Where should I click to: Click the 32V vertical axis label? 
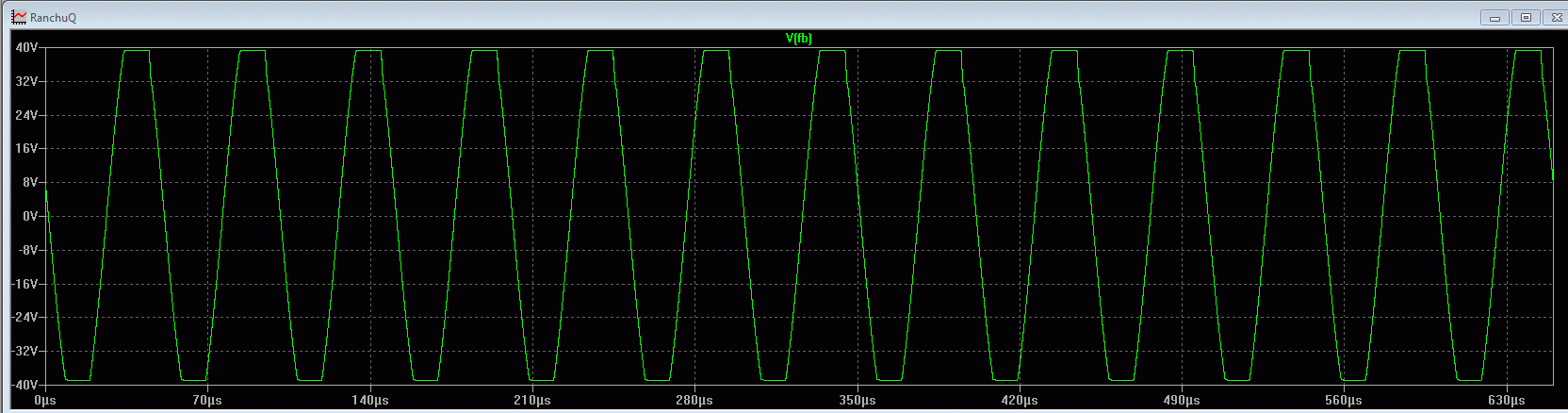coord(26,81)
